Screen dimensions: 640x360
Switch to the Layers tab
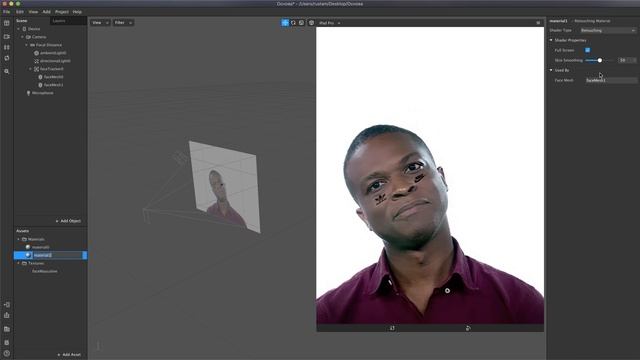[59, 21]
